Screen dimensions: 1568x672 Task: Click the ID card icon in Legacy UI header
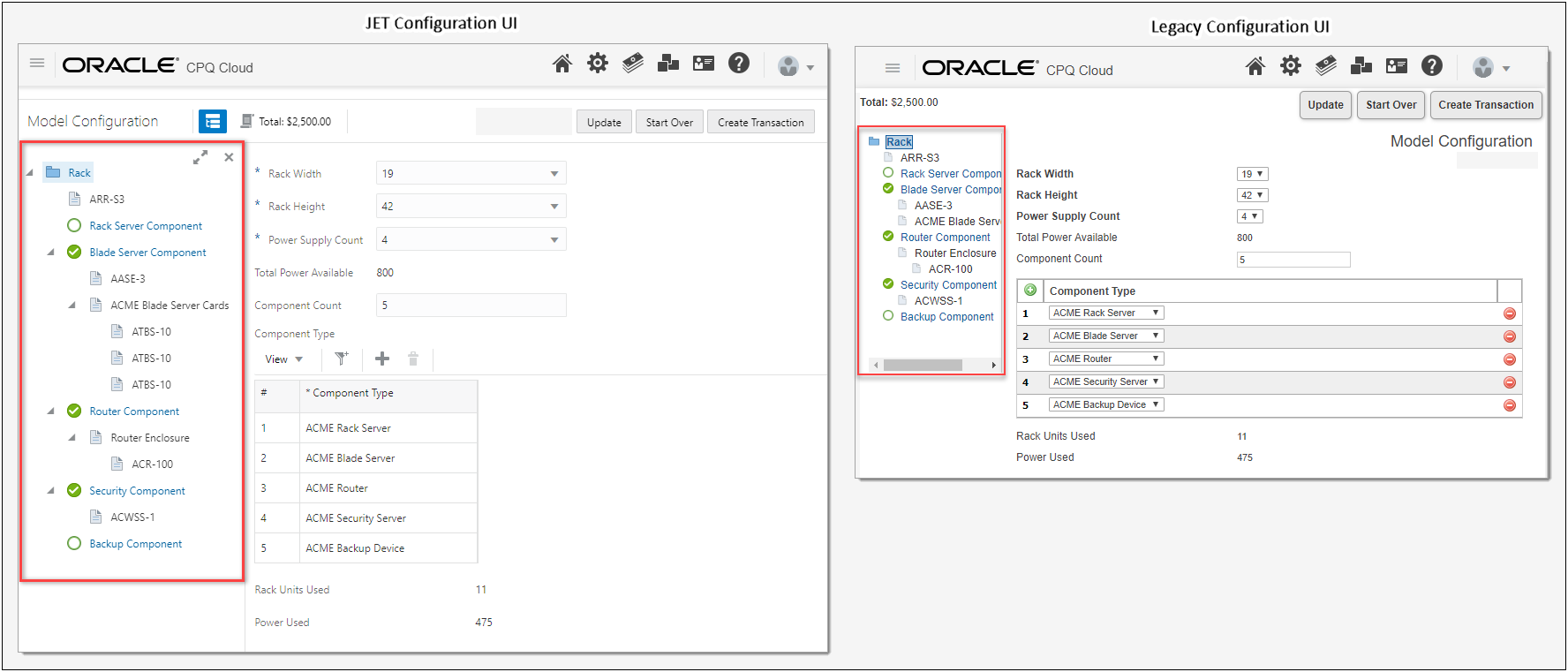[x=1397, y=66]
